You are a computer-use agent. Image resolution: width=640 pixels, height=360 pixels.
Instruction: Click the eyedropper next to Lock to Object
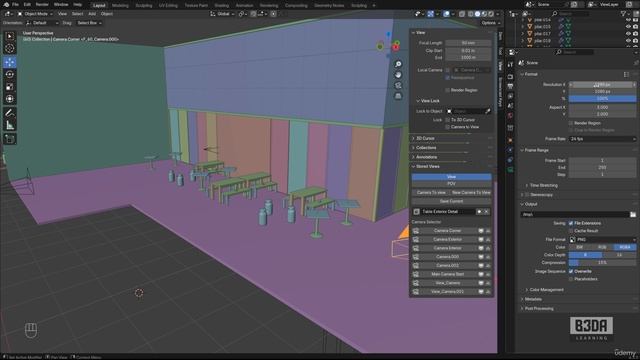tap(487, 111)
